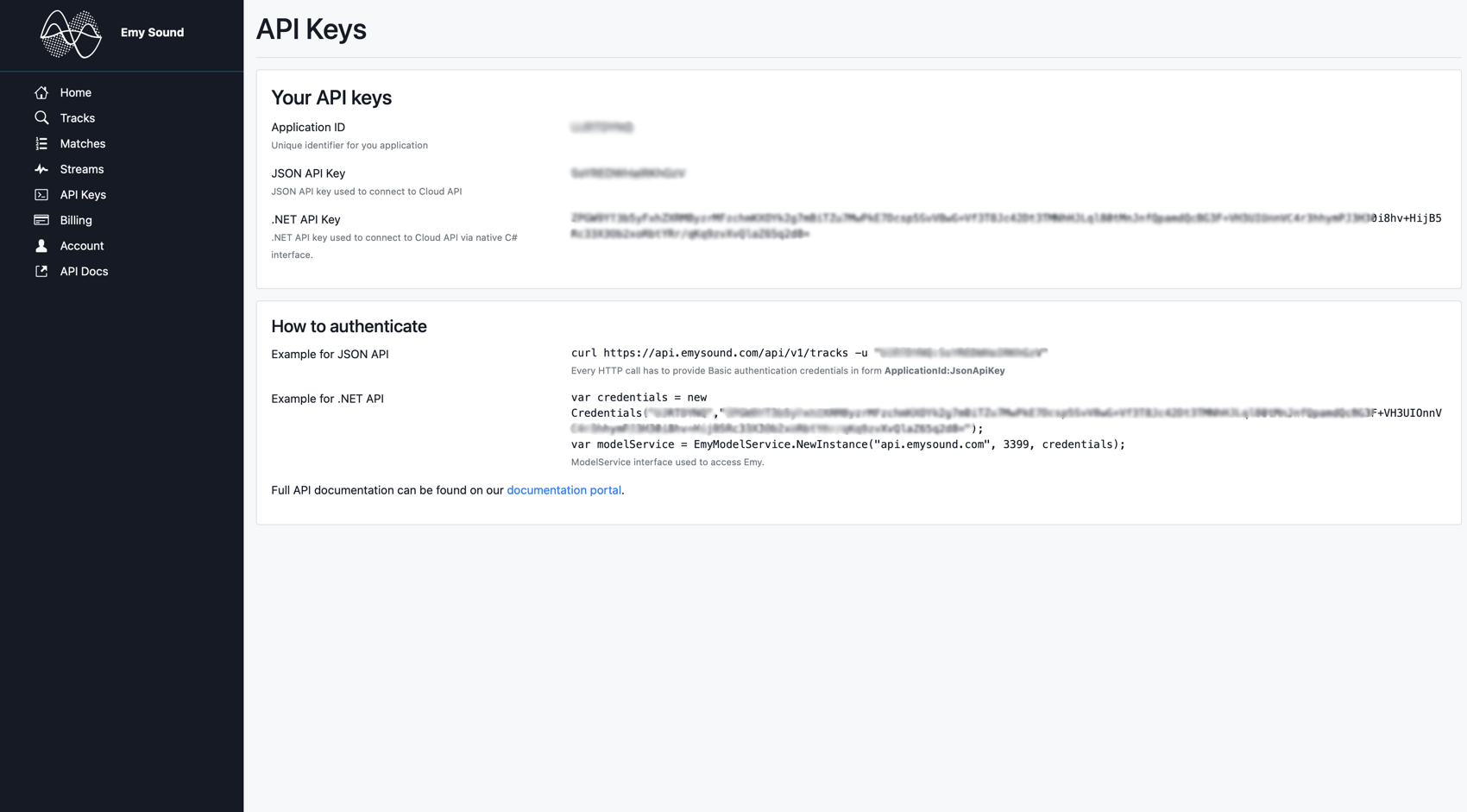Click the curl command example for JSON API
Viewport: 1467px width, 812px height.
pyautogui.click(x=807, y=352)
